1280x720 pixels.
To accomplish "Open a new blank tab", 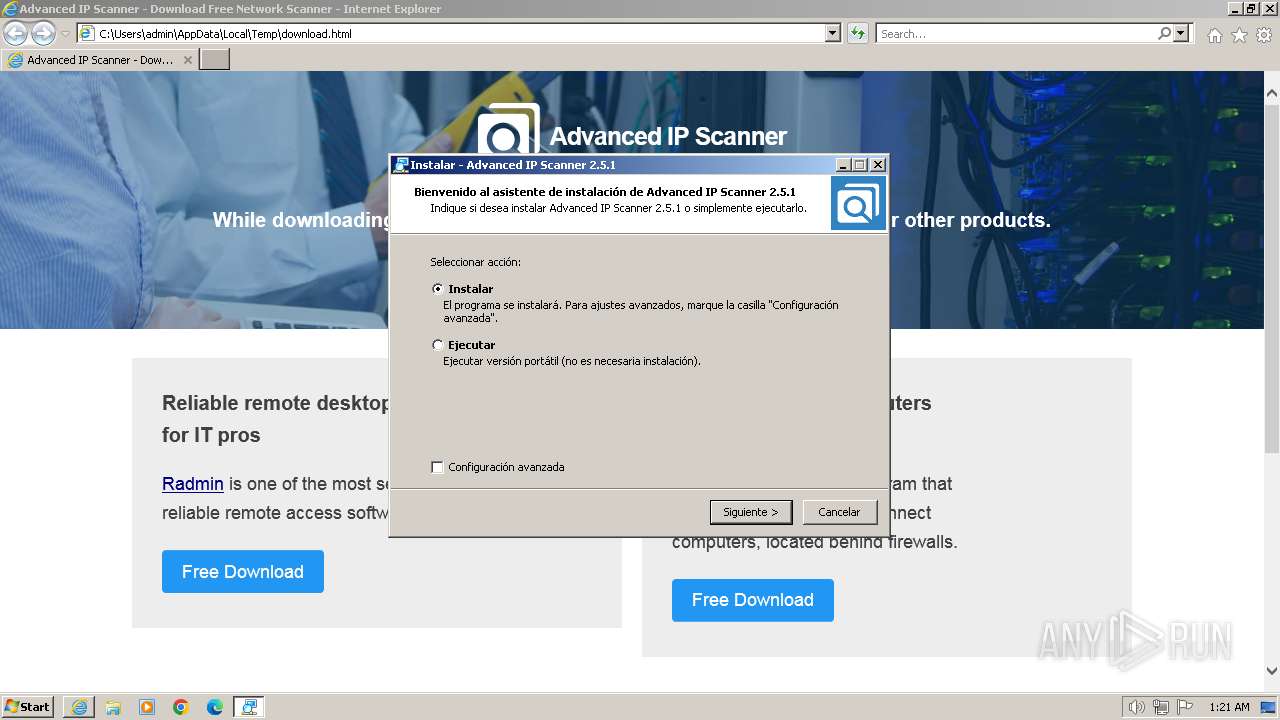I will (x=215, y=60).
